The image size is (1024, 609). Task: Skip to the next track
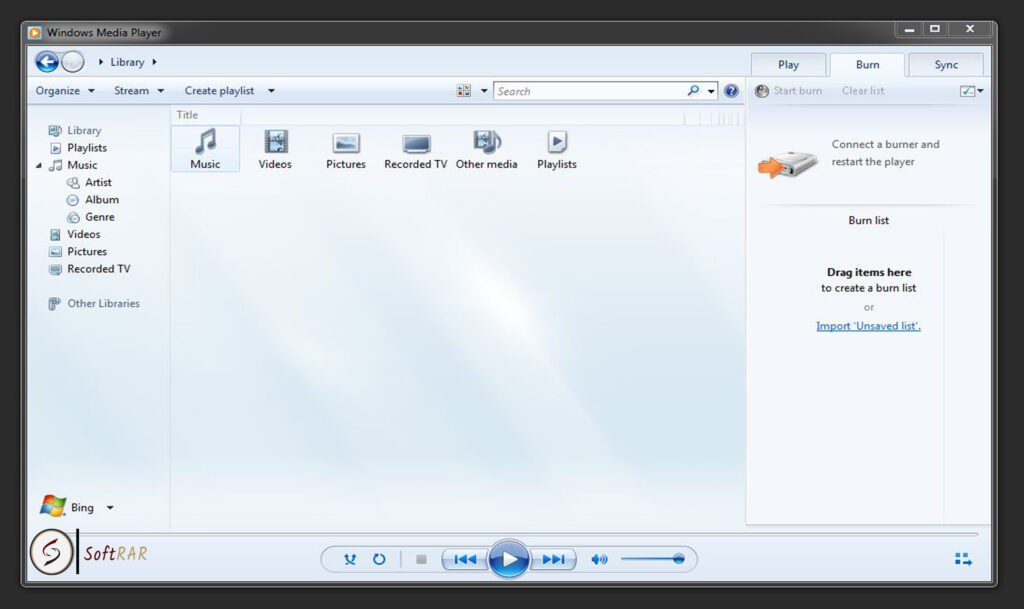[554, 559]
